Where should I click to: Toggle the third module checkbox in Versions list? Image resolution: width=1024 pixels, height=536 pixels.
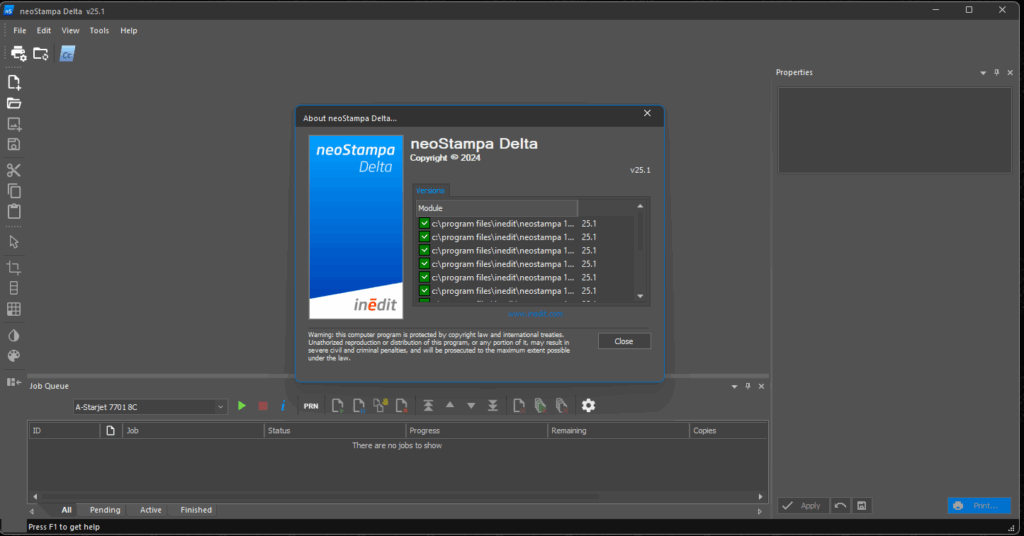click(x=424, y=251)
